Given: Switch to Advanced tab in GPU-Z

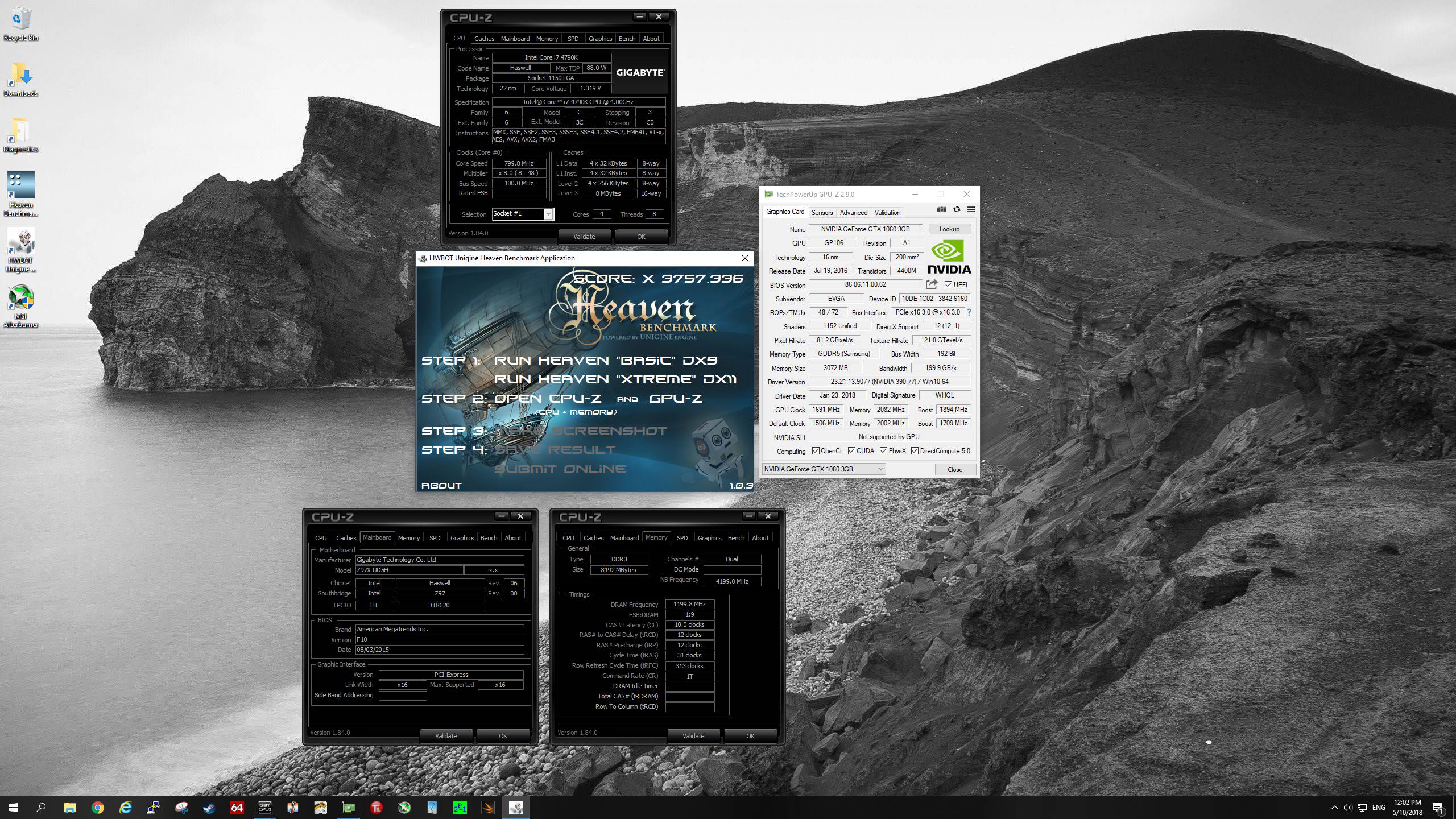Looking at the screenshot, I should [854, 213].
